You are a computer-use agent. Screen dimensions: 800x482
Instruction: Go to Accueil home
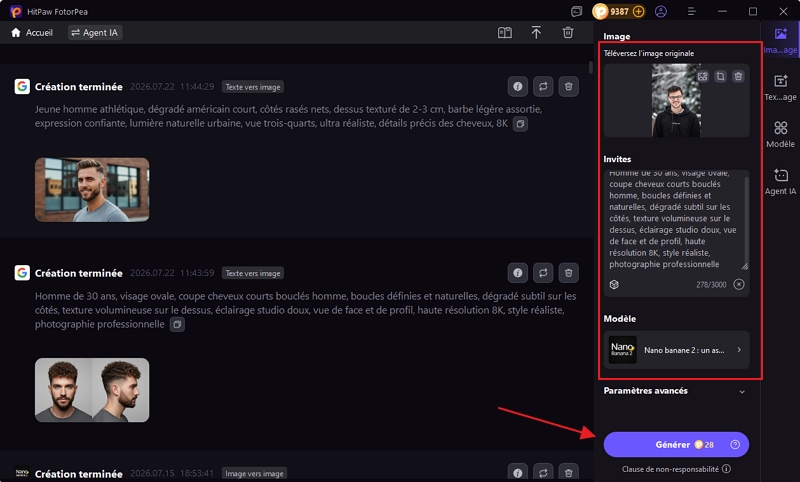32,33
